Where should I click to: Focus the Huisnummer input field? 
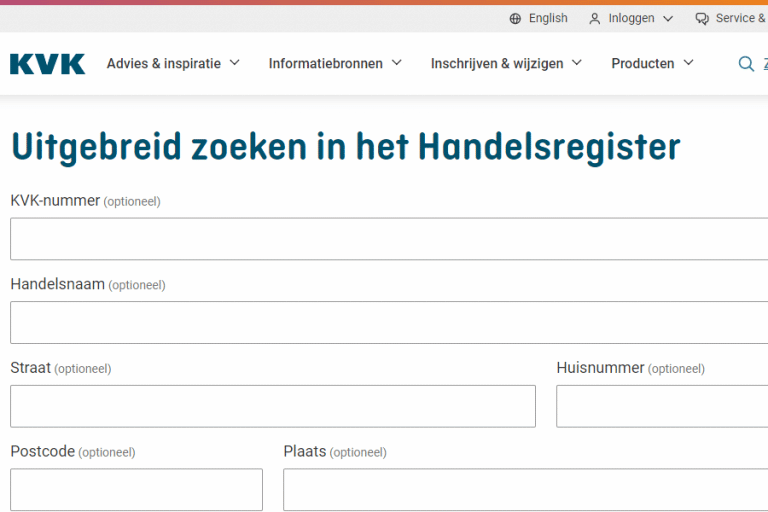(x=662, y=406)
